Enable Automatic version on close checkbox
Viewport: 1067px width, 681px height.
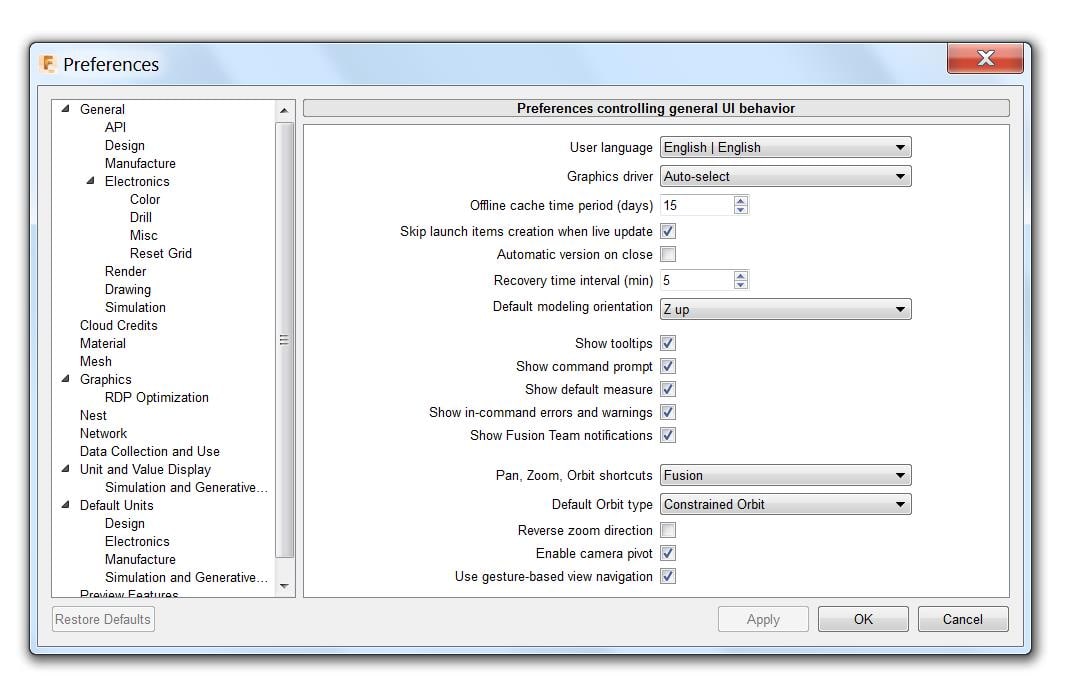pyautogui.click(x=668, y=254)
